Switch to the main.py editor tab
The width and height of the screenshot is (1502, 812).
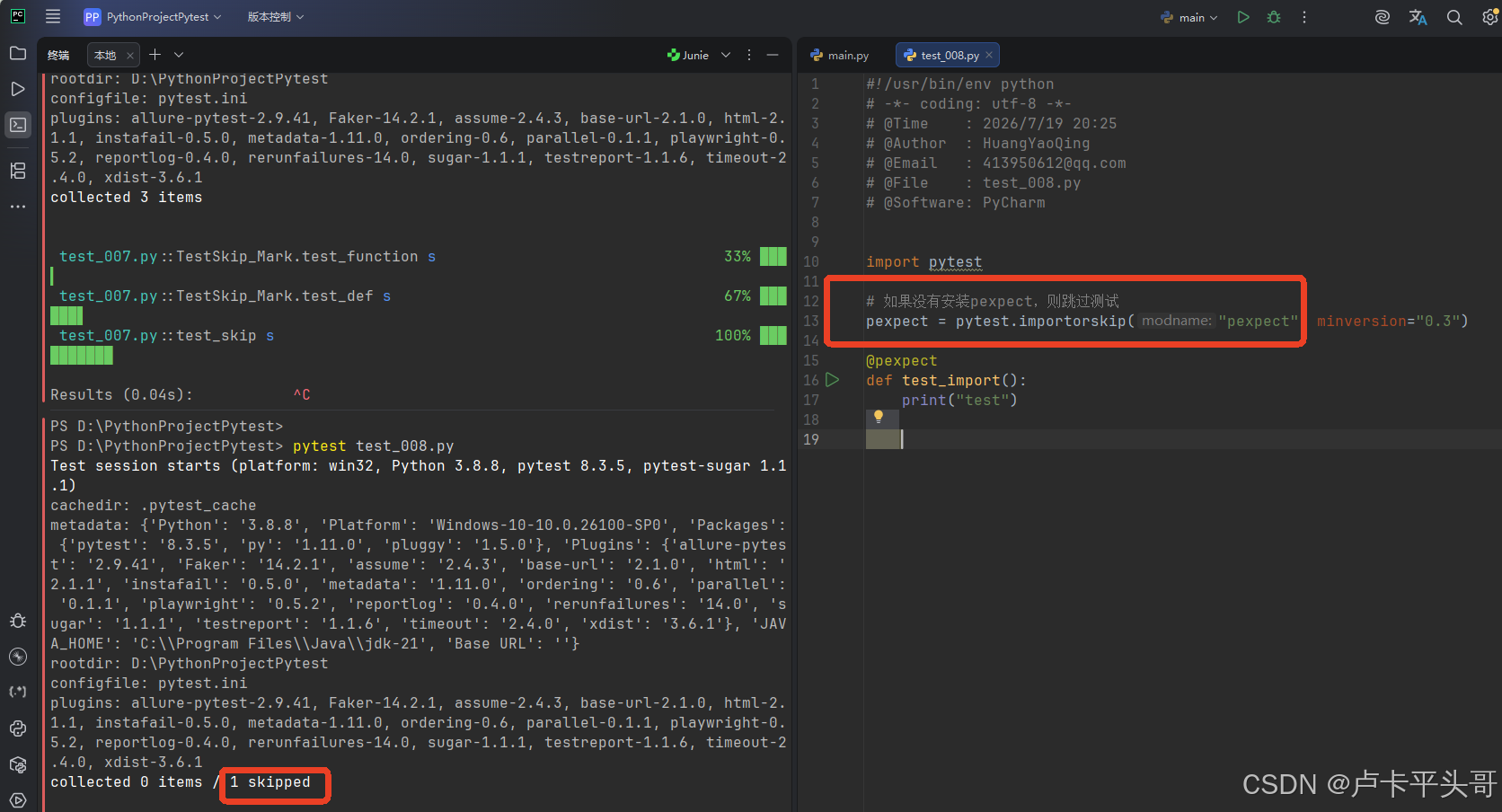pyautogui.click(x=840, y=55)
